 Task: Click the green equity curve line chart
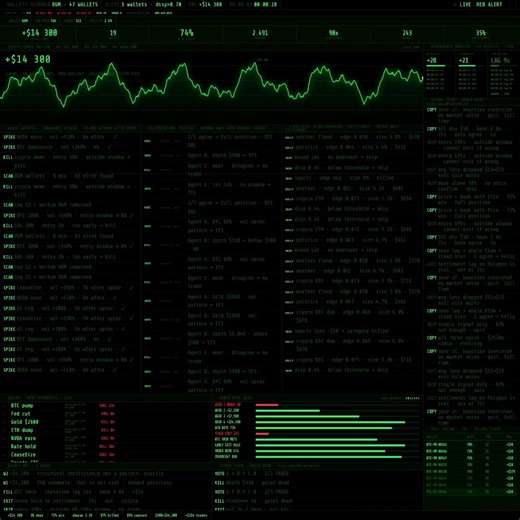(x=212, y=85)
